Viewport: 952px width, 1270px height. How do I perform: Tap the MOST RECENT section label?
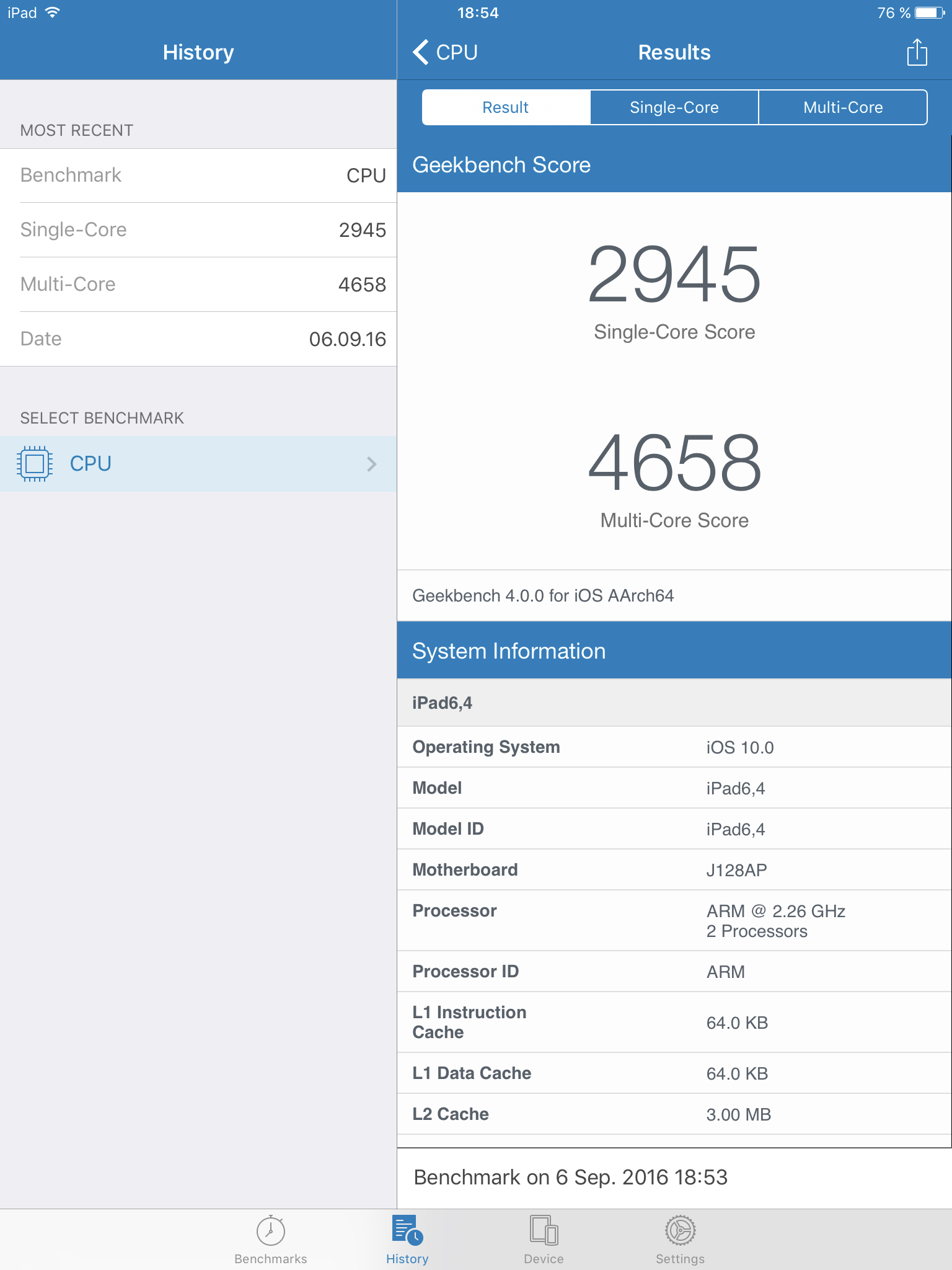[77, 130]
